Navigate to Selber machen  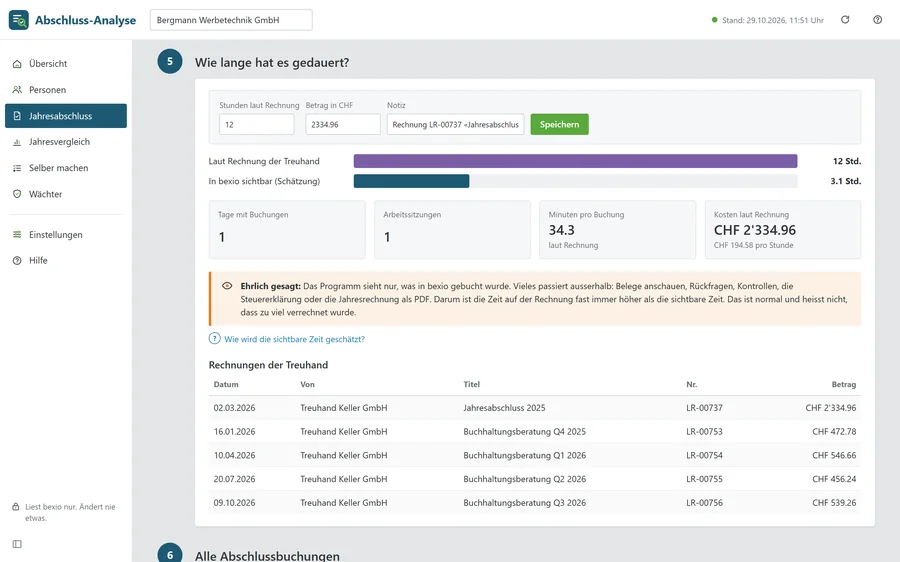pyautogui.click(x=66, y=168)
